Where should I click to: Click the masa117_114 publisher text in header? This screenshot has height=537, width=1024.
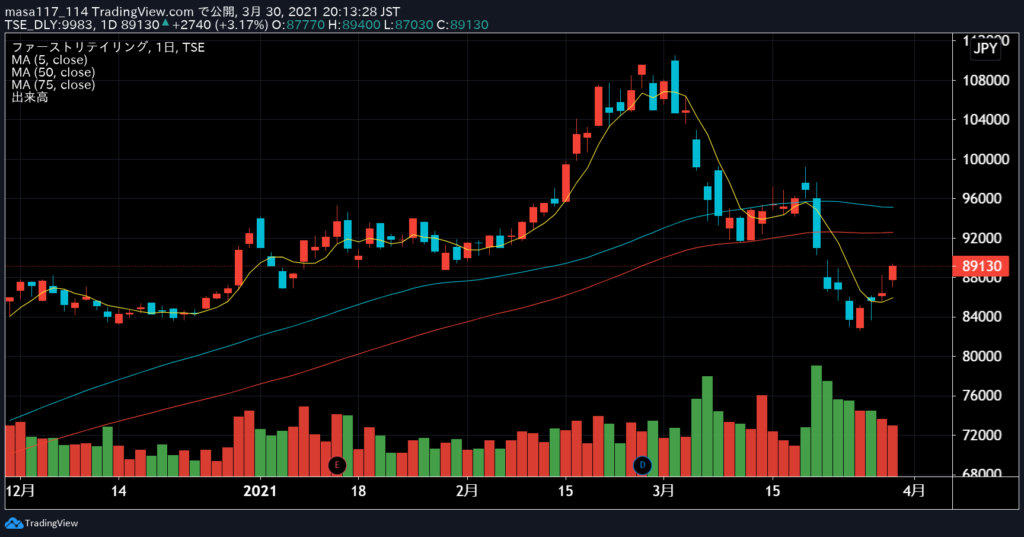(x=46, y=12)
